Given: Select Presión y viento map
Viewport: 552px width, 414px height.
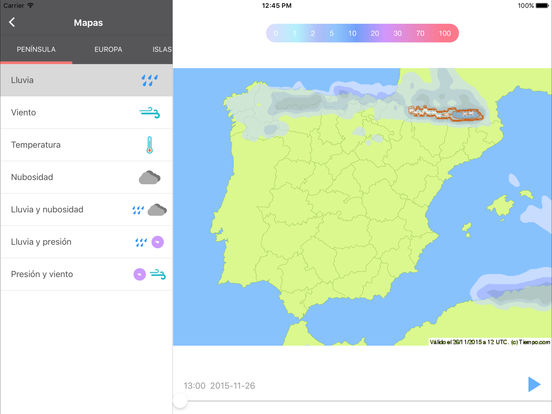Looking at the screenshot, I should 86,275.
